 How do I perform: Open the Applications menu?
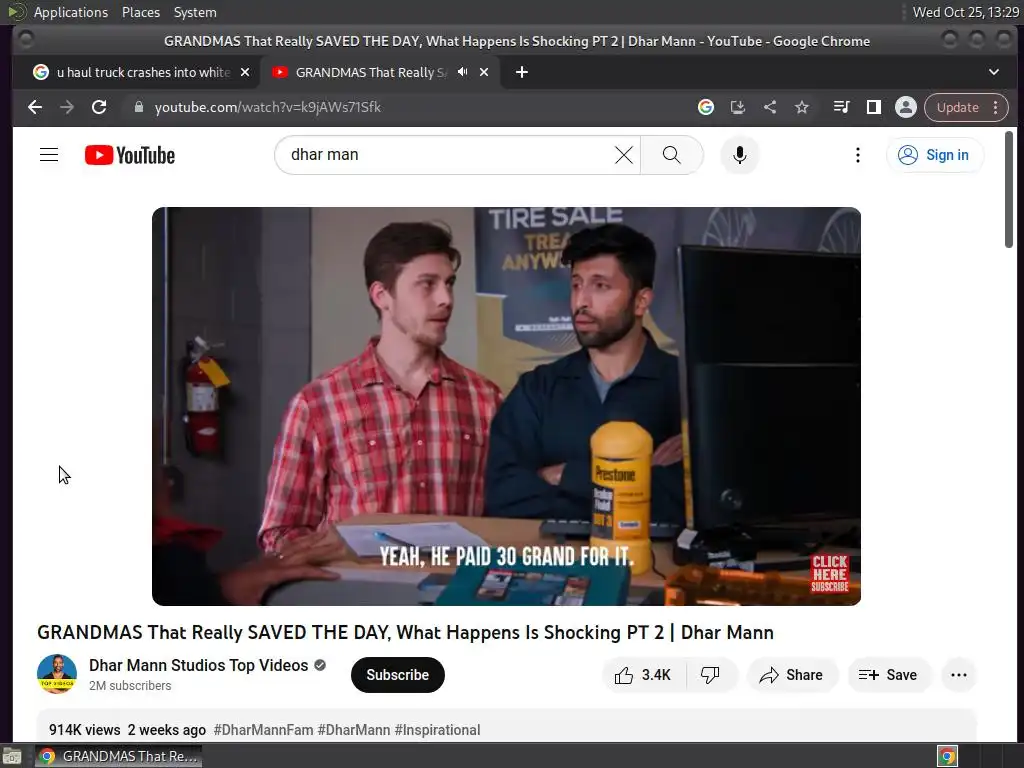click(x=71, y=12)
